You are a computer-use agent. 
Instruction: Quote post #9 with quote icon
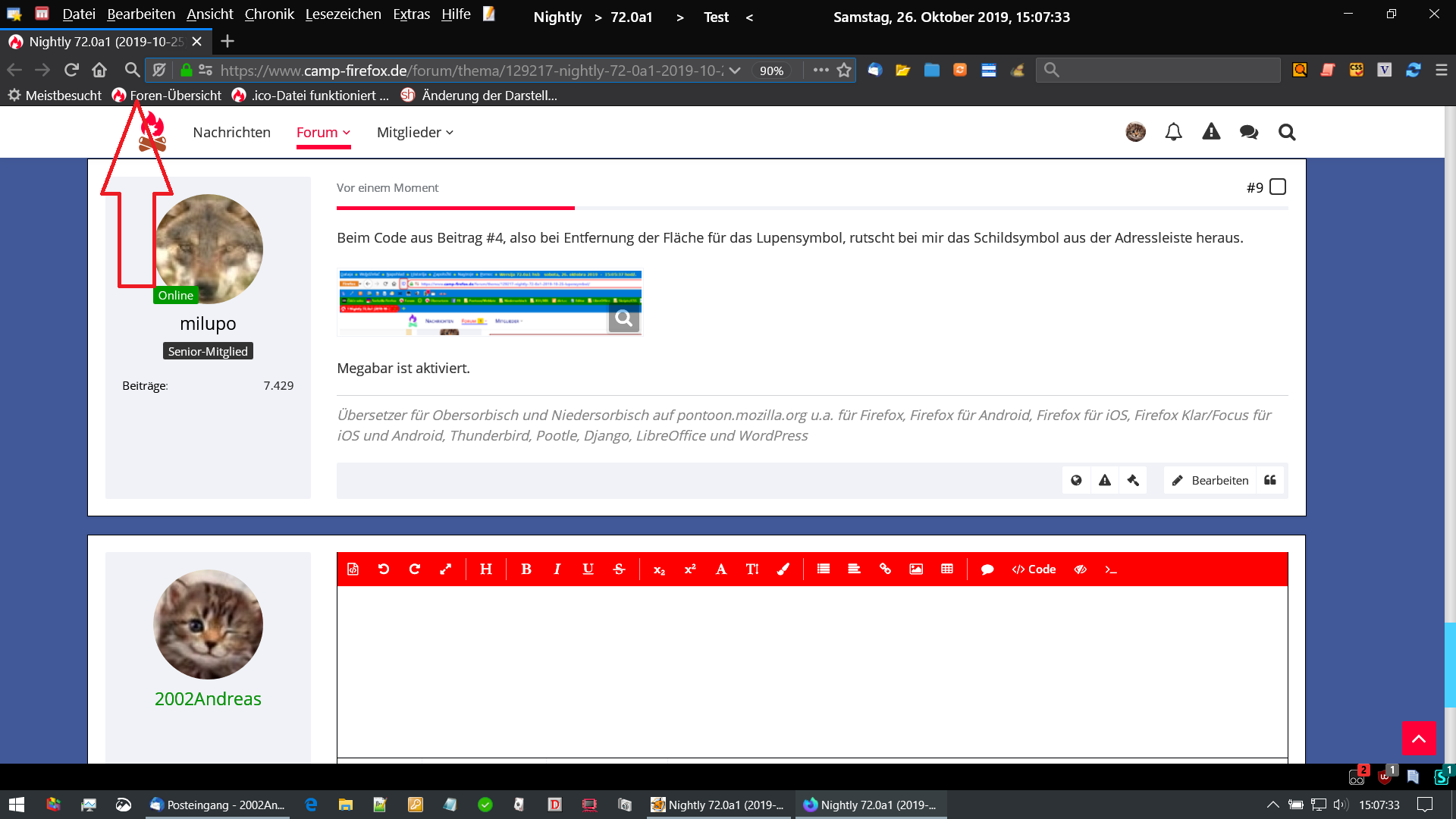(x=1270, y=480)
